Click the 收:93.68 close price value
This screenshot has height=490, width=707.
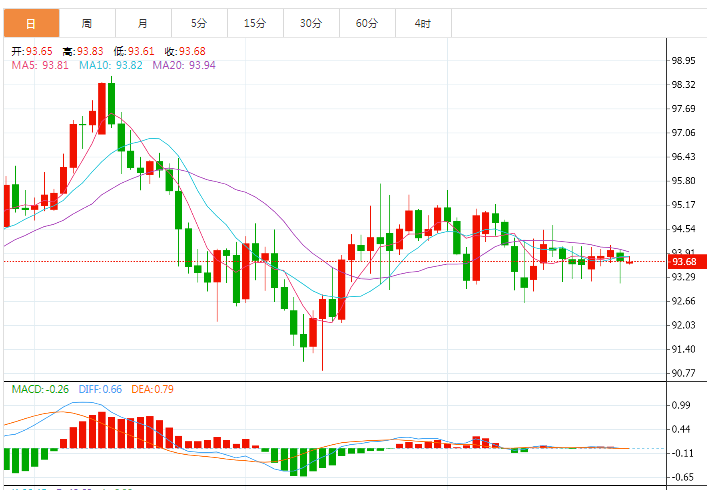click(x=185, y=51)
